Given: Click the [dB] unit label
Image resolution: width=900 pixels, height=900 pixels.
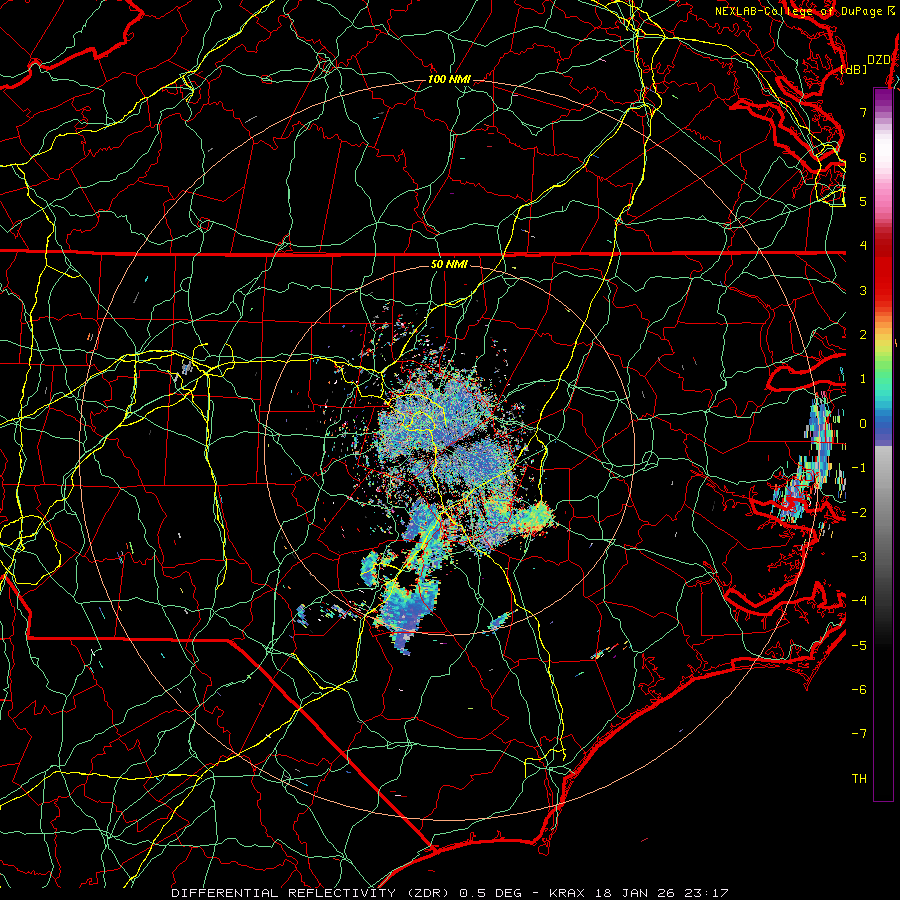Looking at the screenshot, I should [854, 69].
